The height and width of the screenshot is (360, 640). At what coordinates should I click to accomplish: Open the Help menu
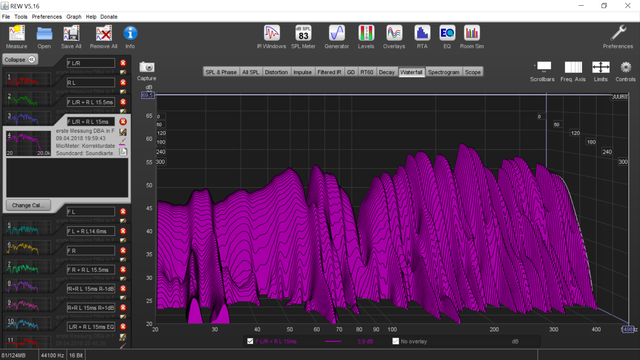pyautogui.click(x=91, y=17)
